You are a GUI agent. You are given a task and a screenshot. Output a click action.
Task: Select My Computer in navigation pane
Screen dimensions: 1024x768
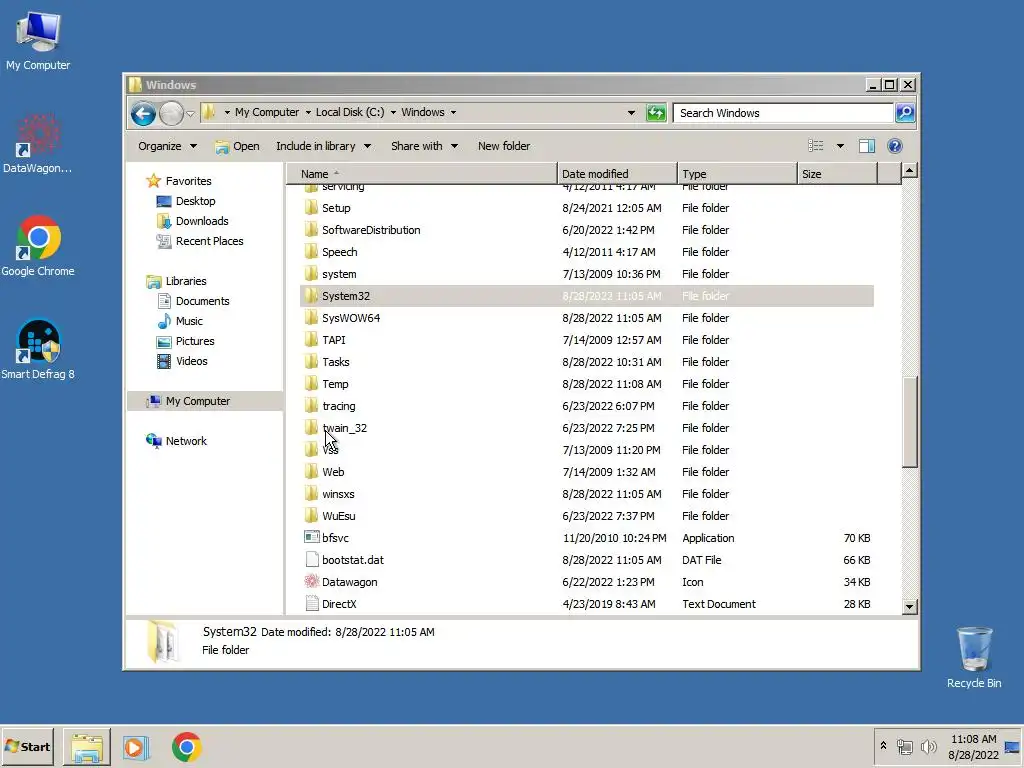coord(197,401)
